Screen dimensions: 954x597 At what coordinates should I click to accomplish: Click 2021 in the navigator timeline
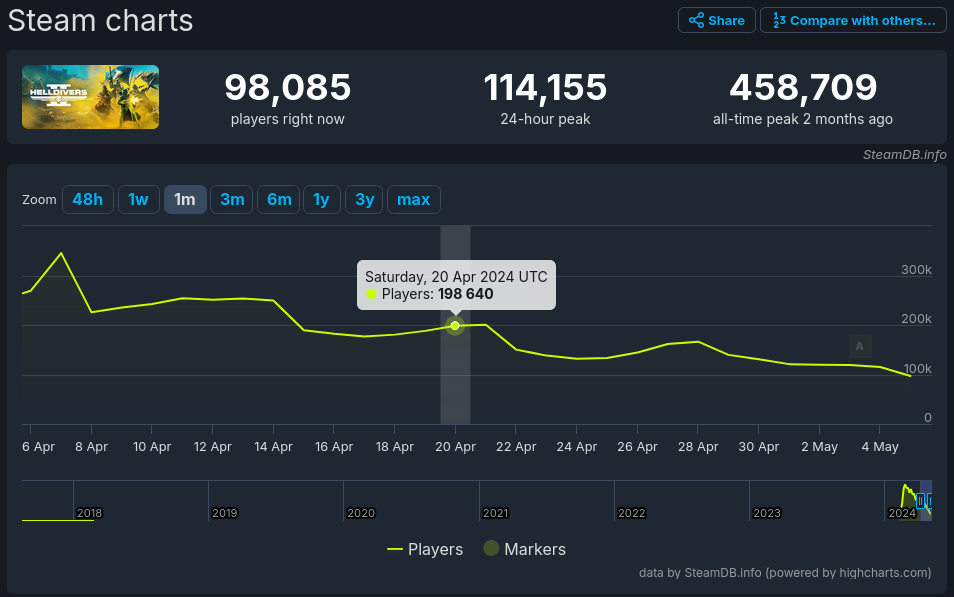(495, 513)
